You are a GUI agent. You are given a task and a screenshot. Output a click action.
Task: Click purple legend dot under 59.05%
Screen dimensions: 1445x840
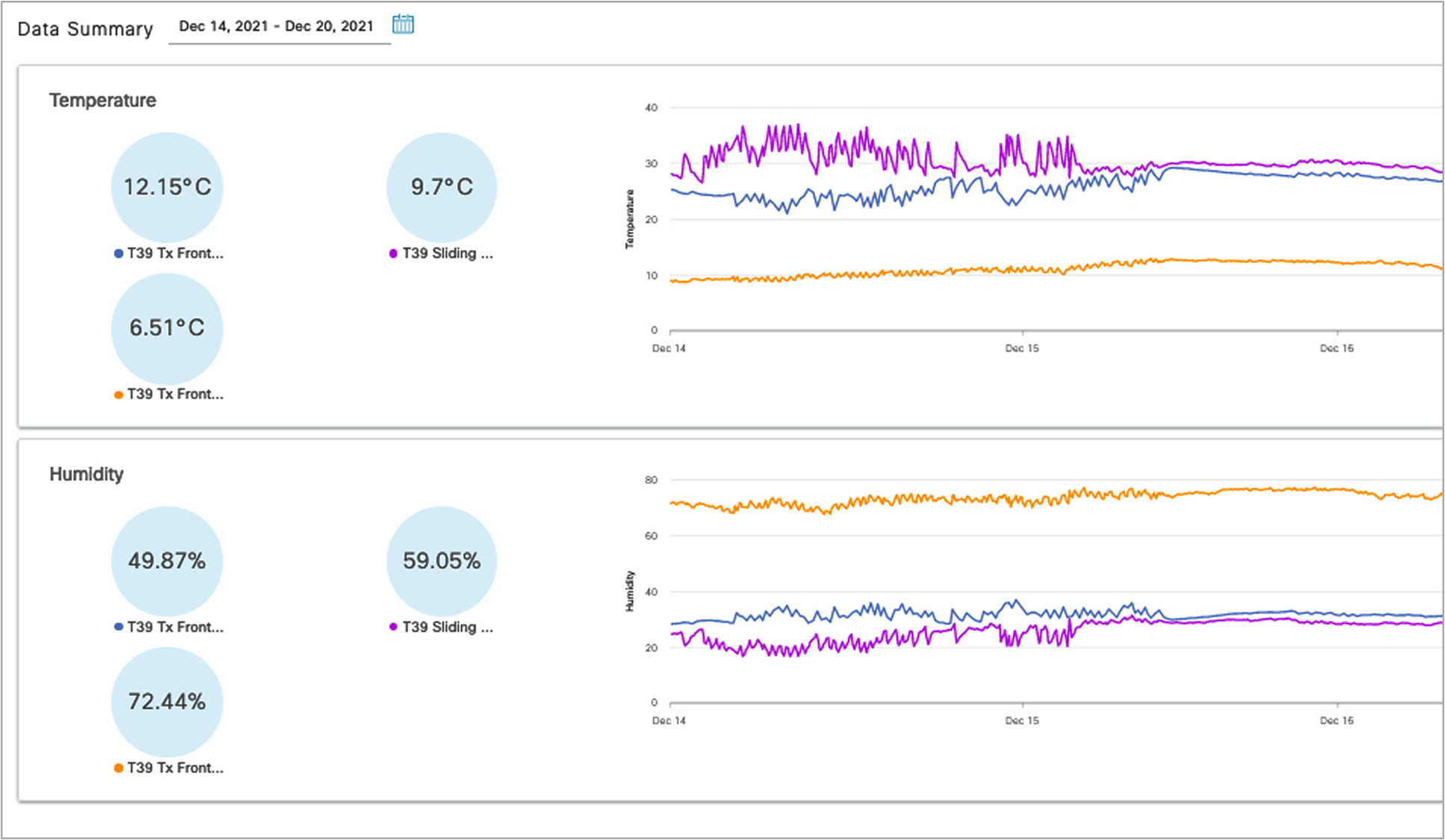click(x=394, y=627)
